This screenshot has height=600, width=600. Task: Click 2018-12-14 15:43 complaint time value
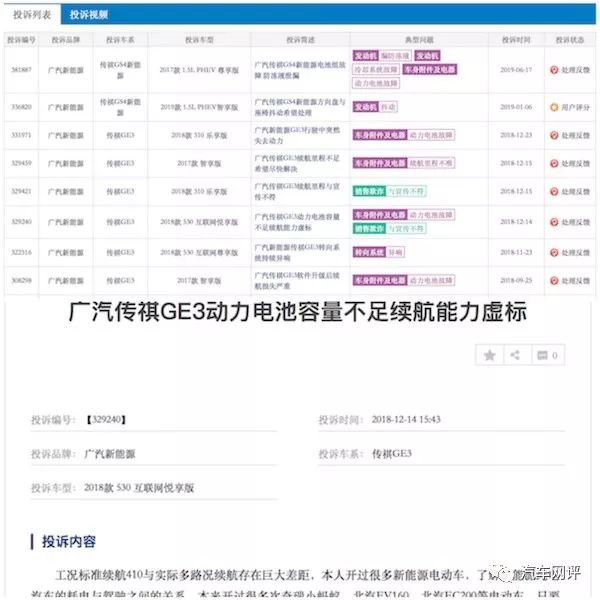tap(406, 420)
